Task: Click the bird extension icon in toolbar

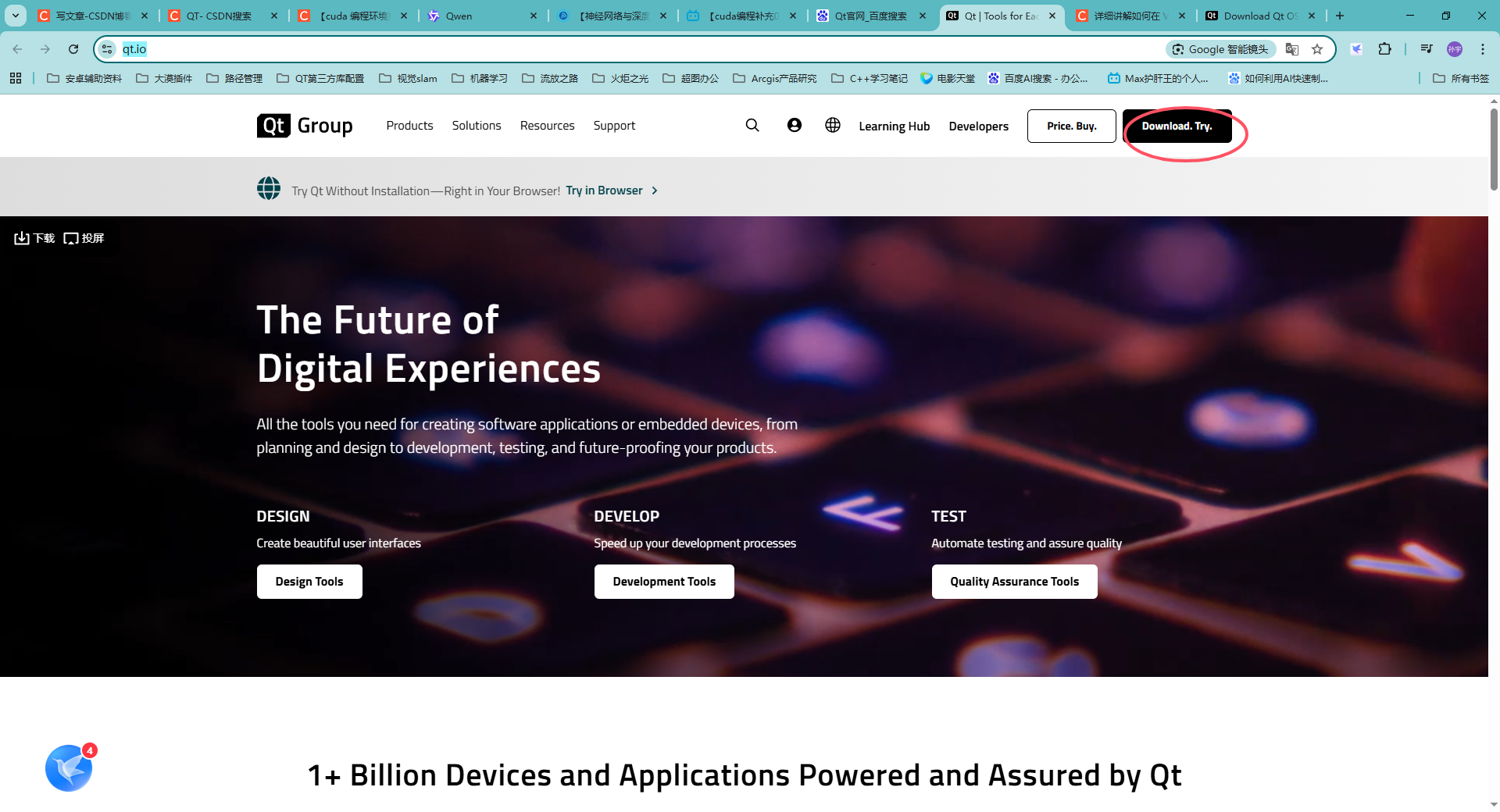Action: [x=1356, y=49]
